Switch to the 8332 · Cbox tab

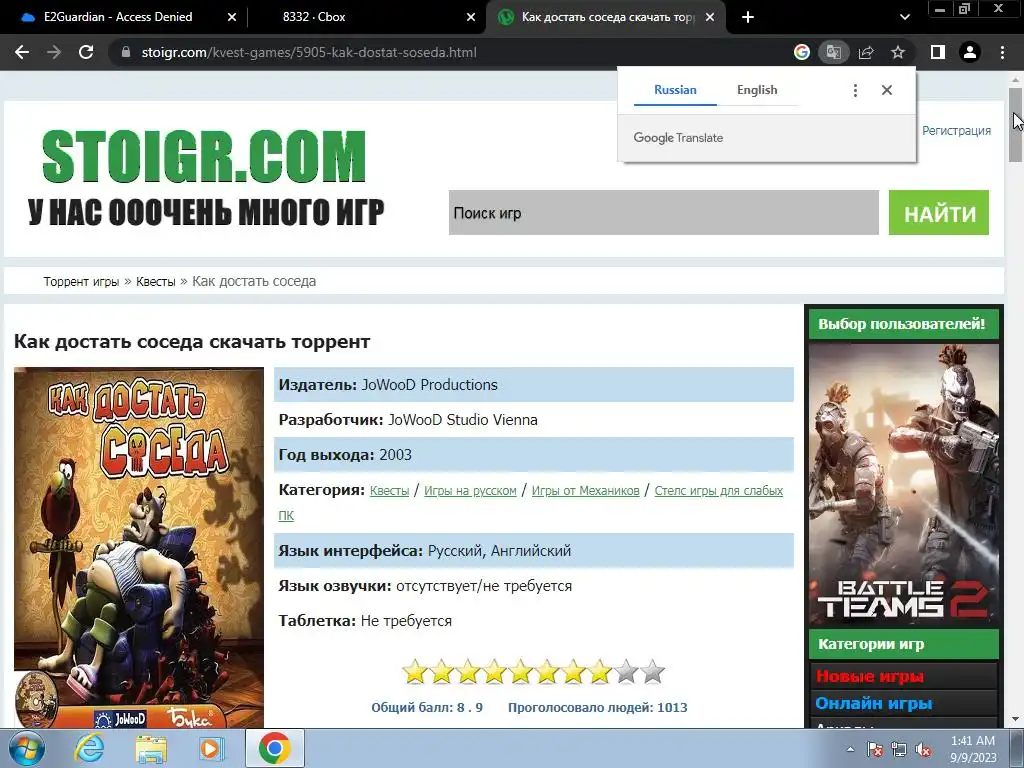(x=366, y=18)
